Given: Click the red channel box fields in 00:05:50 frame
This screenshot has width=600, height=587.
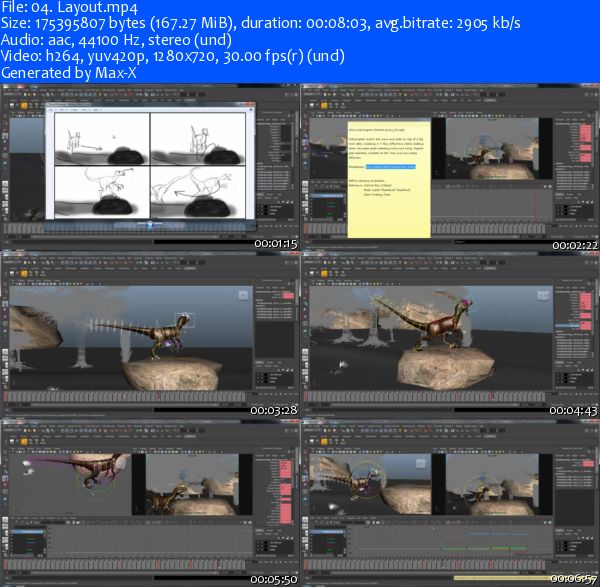Looking at the screenshot, I should pyautogui.click(x=285, y=492).
